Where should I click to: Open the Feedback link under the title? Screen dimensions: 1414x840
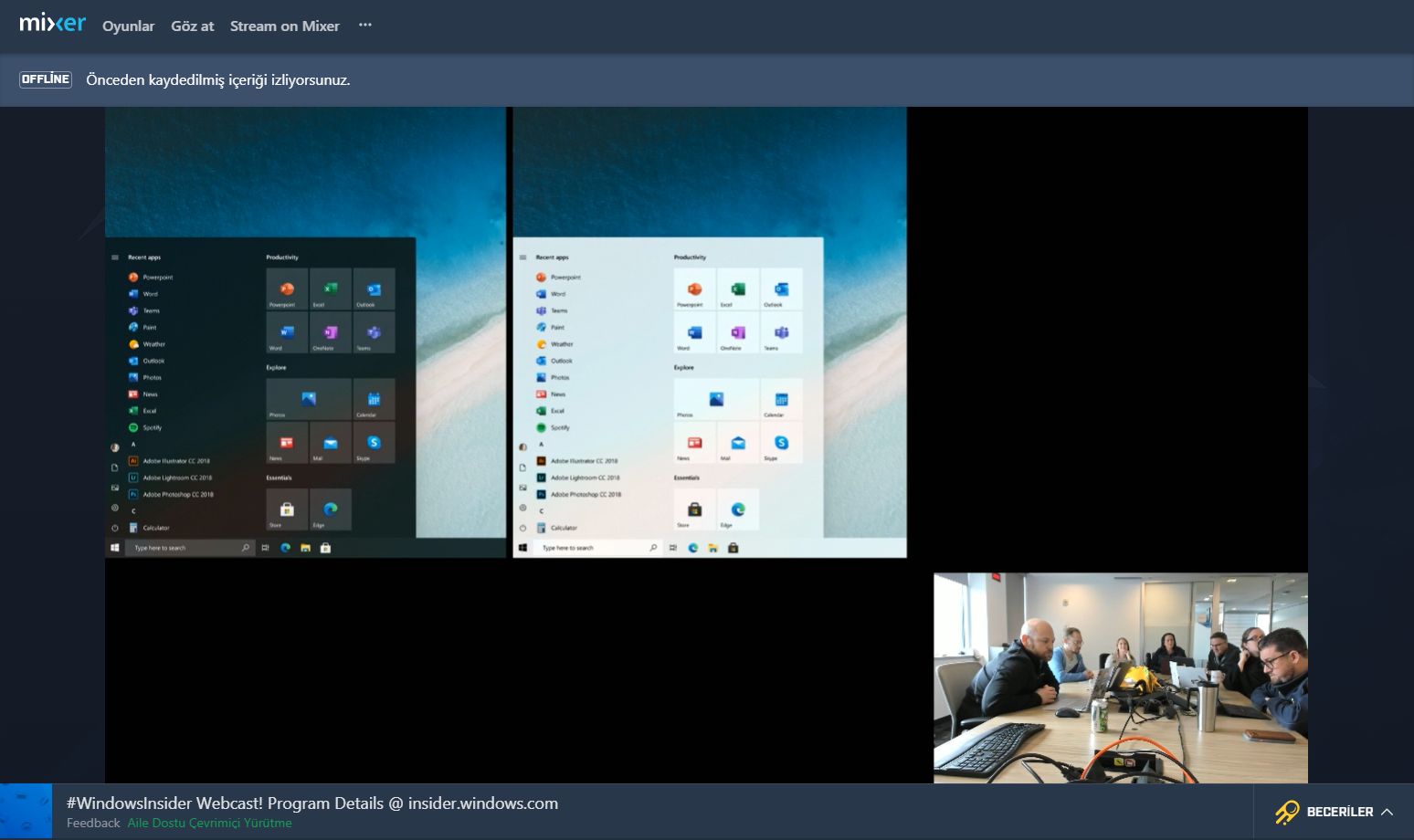click(x=93, y=824)
